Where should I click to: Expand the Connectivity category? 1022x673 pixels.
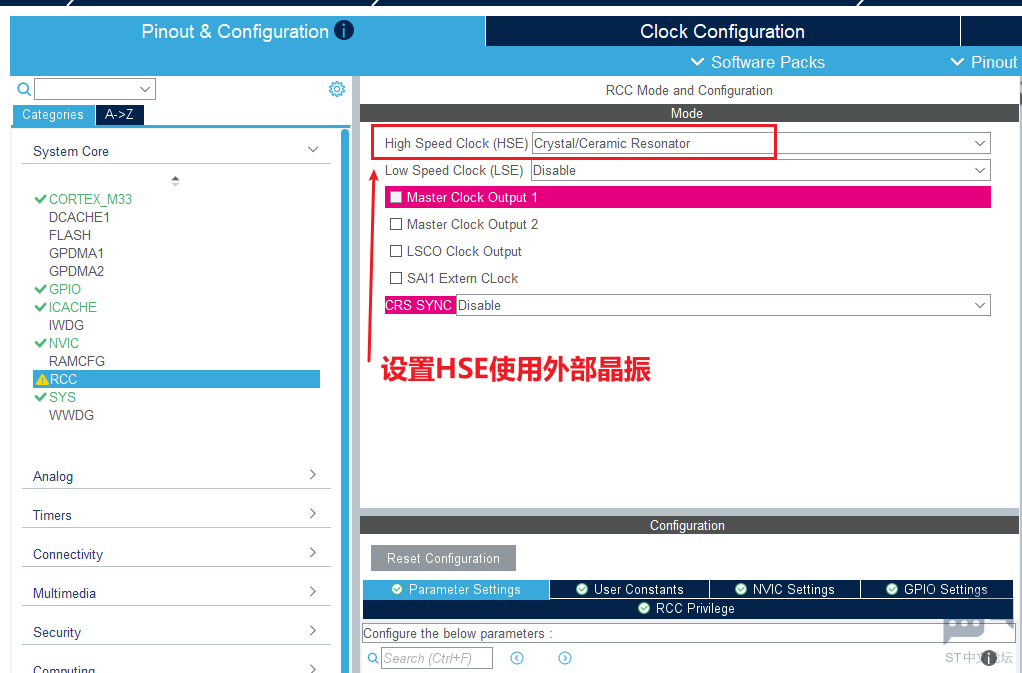pyautogui.click(x=313, y=552)
